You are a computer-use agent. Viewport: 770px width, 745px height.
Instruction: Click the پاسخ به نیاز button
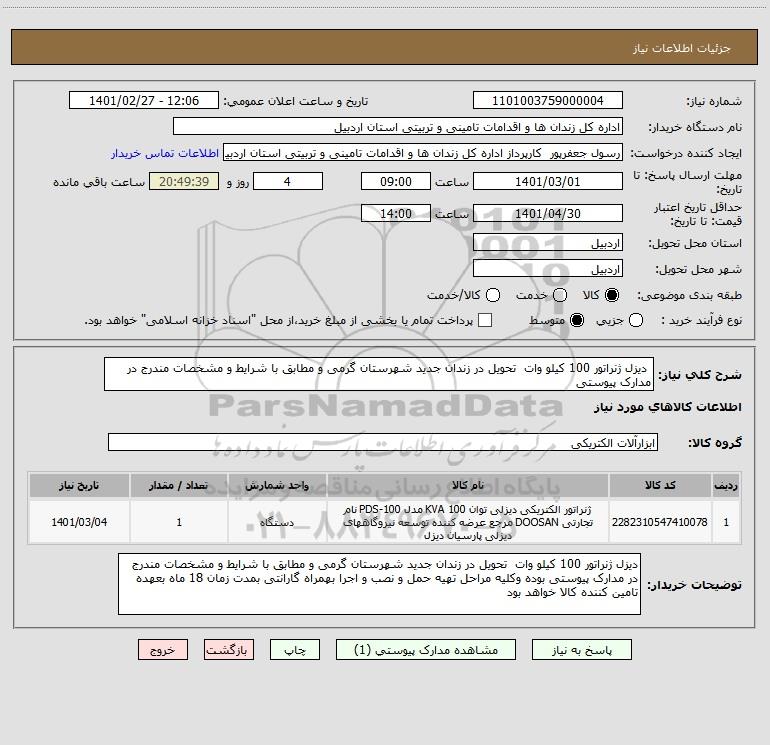(x=581, y=650)
